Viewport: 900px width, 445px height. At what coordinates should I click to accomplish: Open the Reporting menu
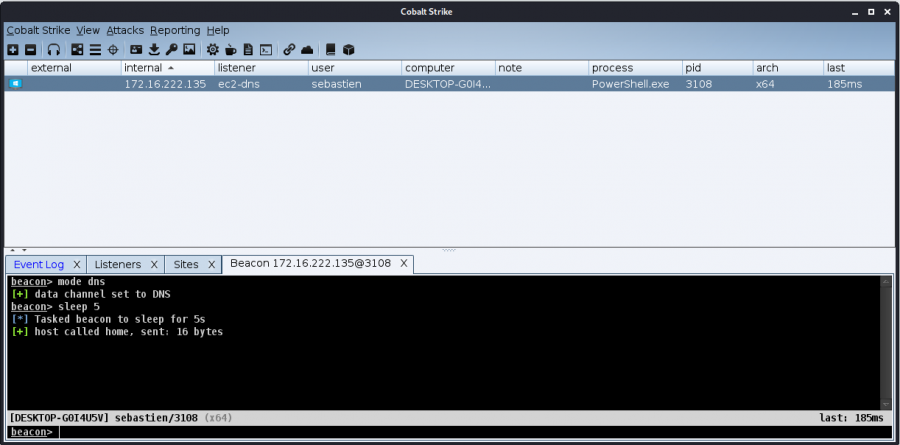pos(175,30)
